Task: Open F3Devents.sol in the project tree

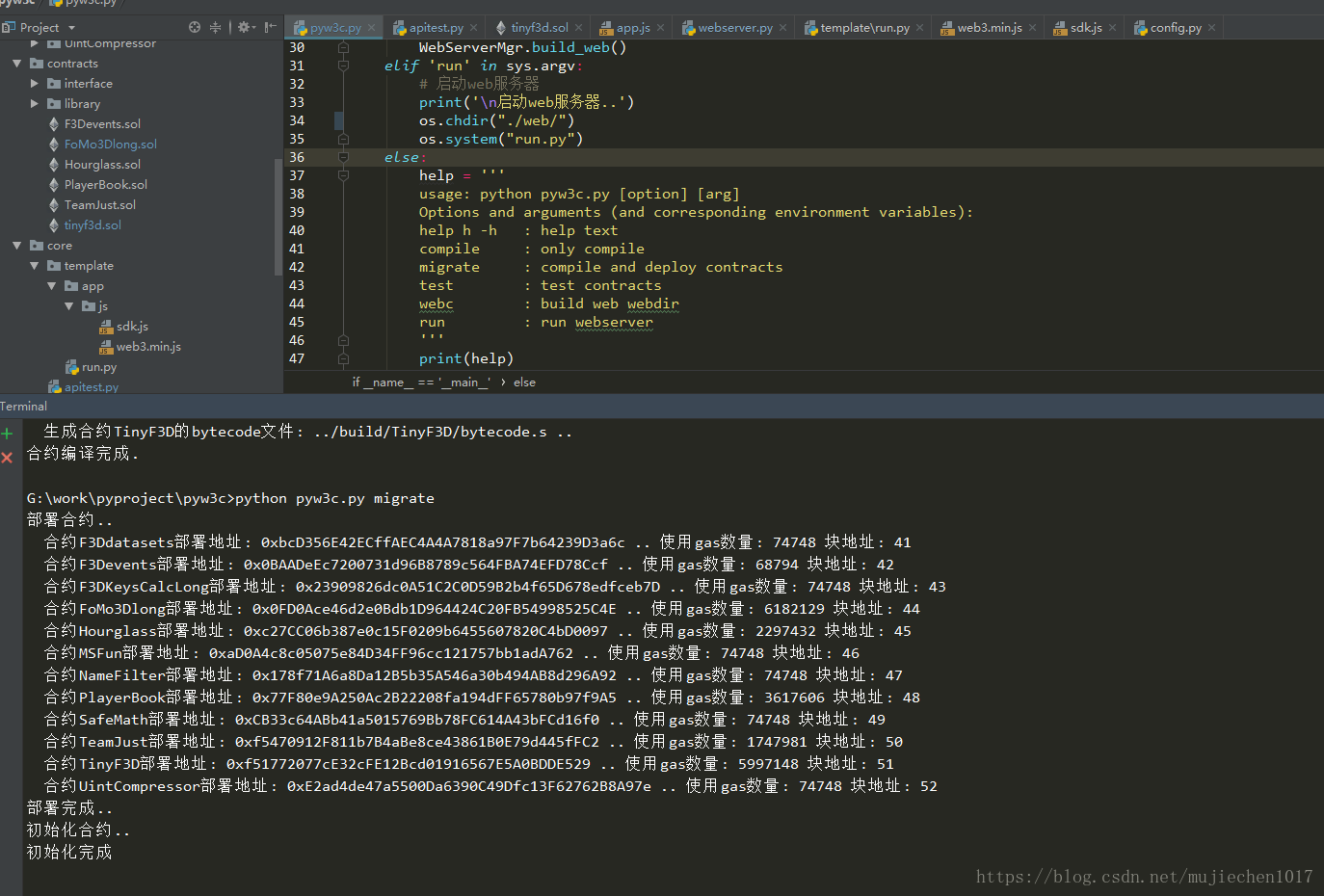Action: [102, 124]
